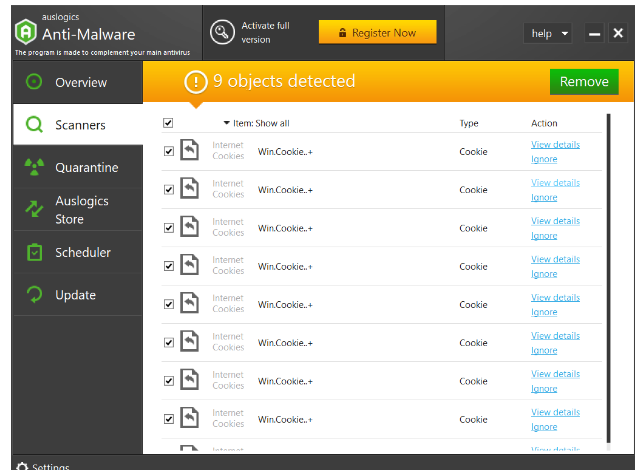Image resolution: width=636 pixels, height=472 pixels.
Task: Uncheck the seventh Win.Cookie item checkbox
Action: pyautogui.click(x=169, y=381)
